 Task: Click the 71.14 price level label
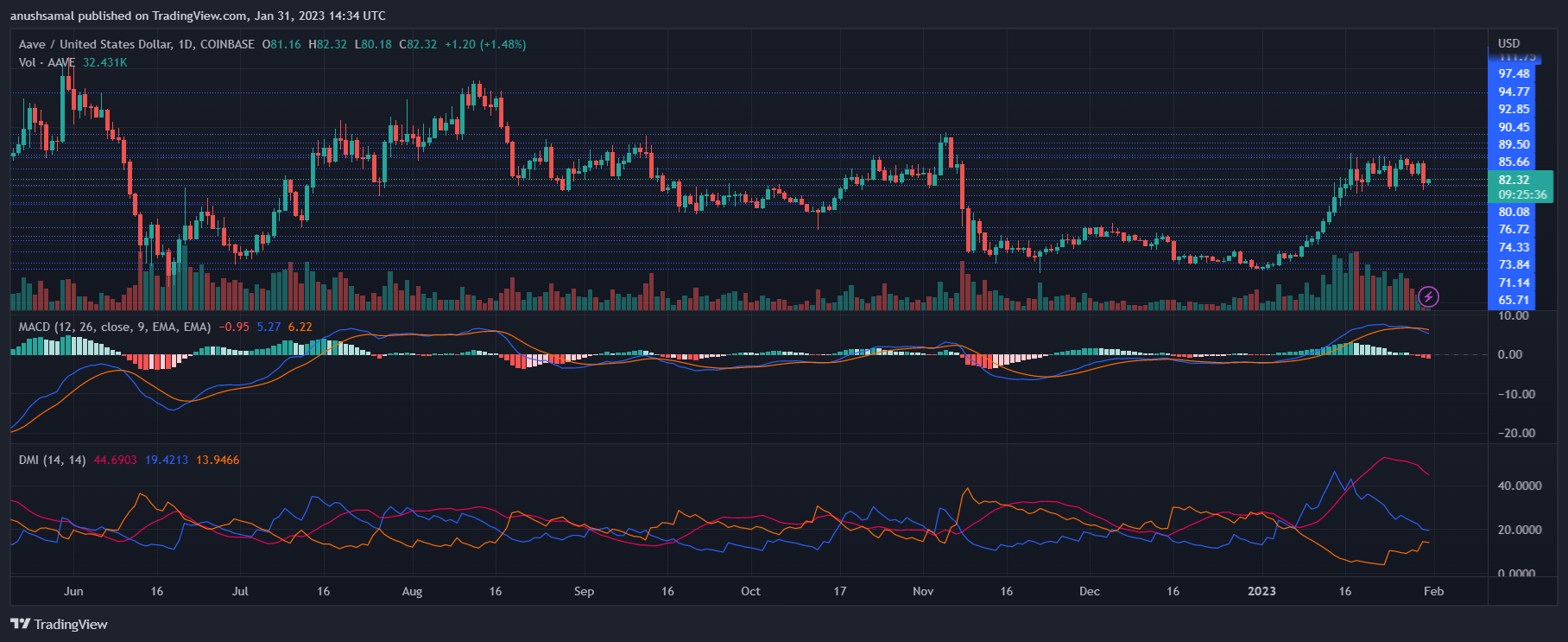pyautogui.click(x=1514, y=283)
